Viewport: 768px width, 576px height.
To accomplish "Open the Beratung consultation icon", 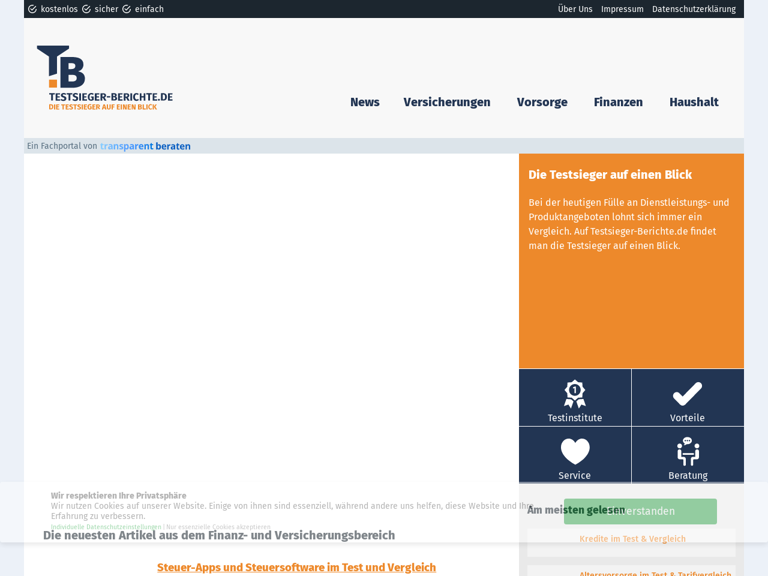I will coord(687,451).
